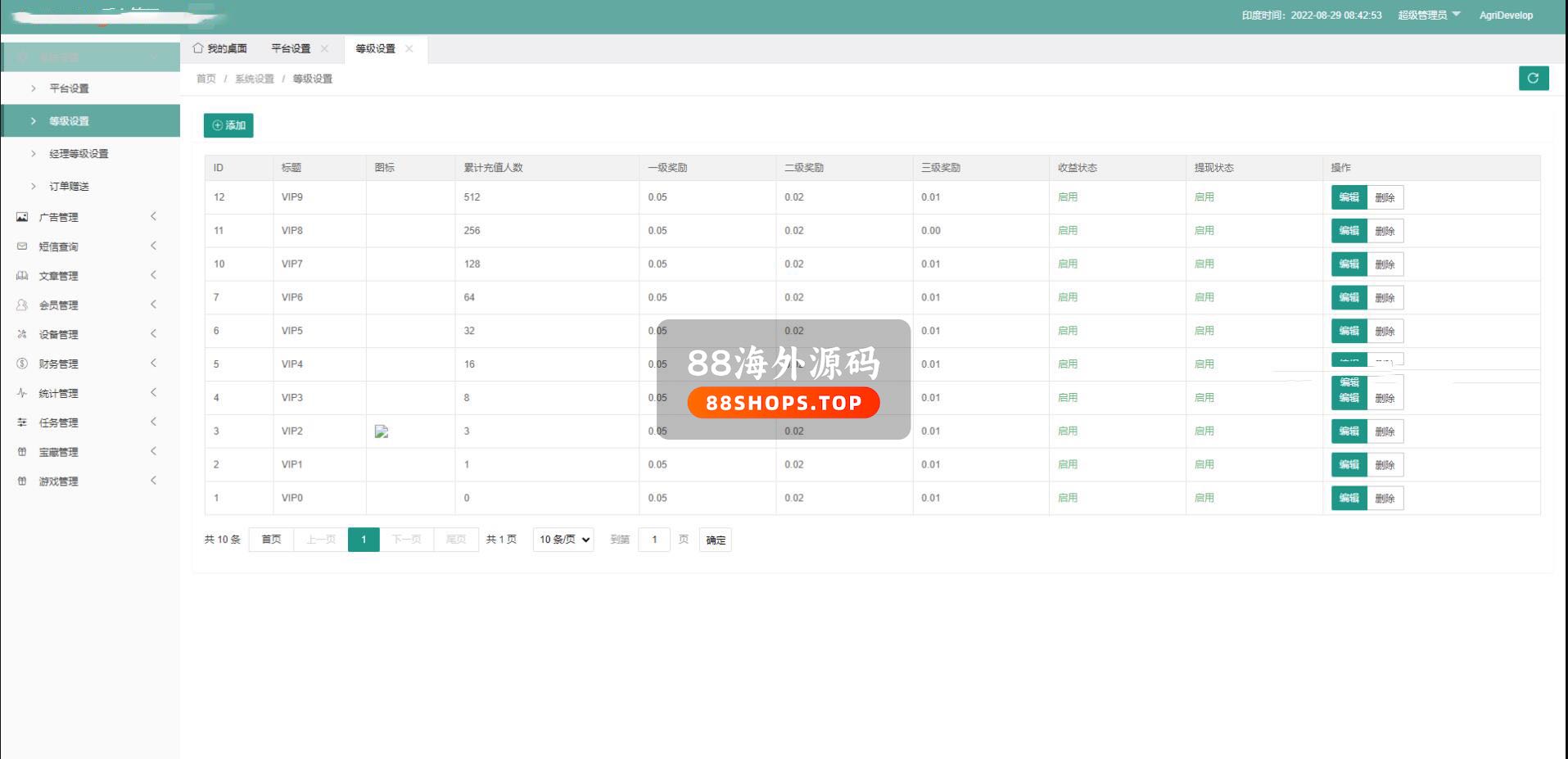This screenshot has height=759, width=1568.
Task: Click the 广告管理 picture icon
Action: (22, 217)
